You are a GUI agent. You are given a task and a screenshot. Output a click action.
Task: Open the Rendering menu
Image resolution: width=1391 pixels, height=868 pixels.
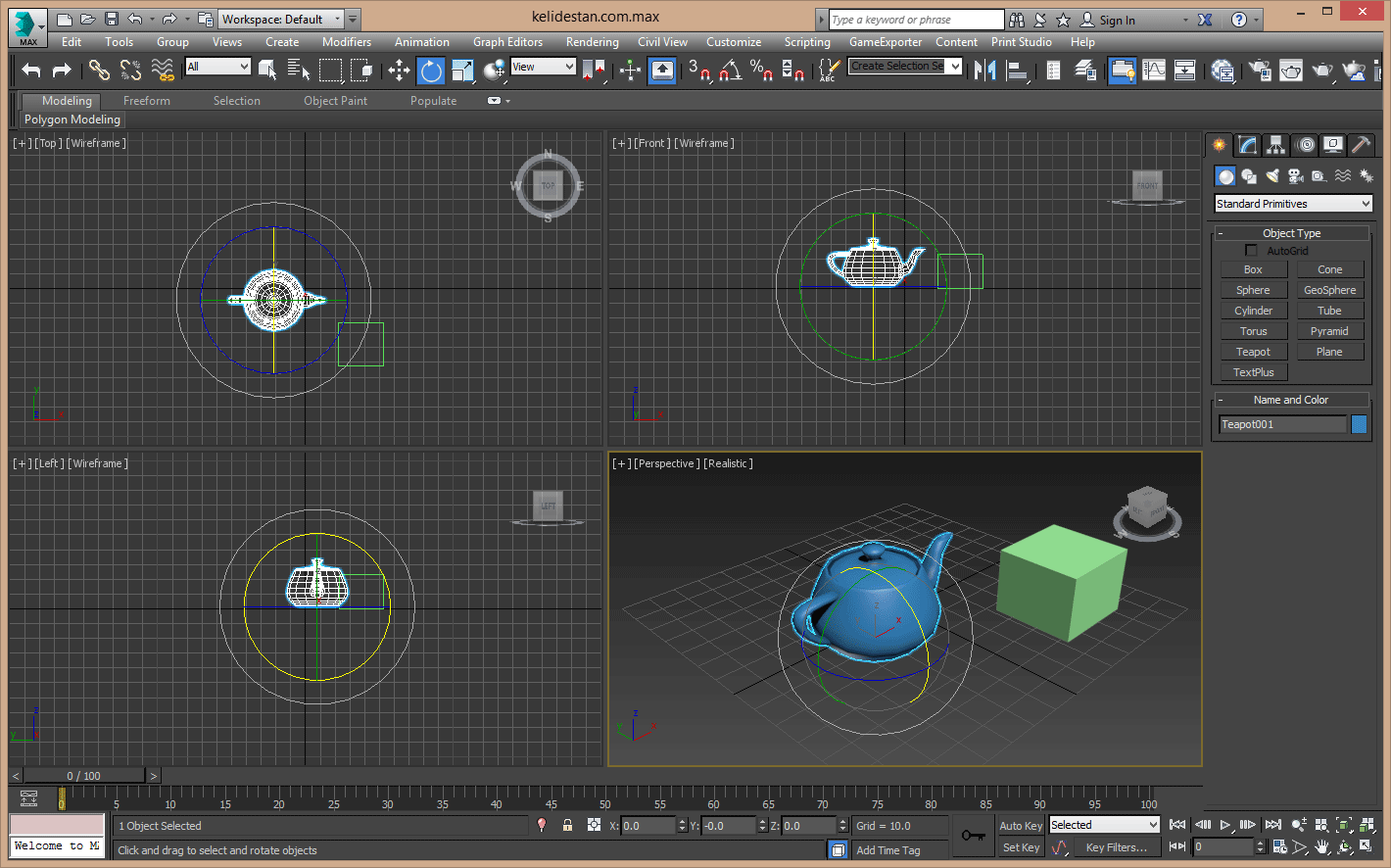point(592,42)
